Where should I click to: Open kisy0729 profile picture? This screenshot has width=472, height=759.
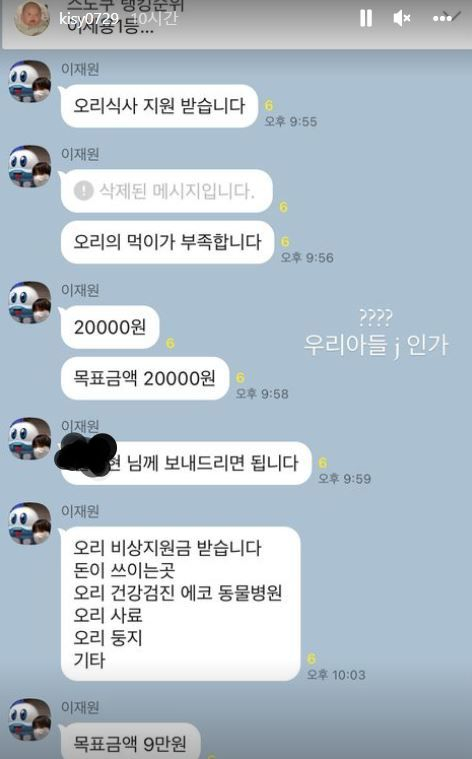[32, 18]
